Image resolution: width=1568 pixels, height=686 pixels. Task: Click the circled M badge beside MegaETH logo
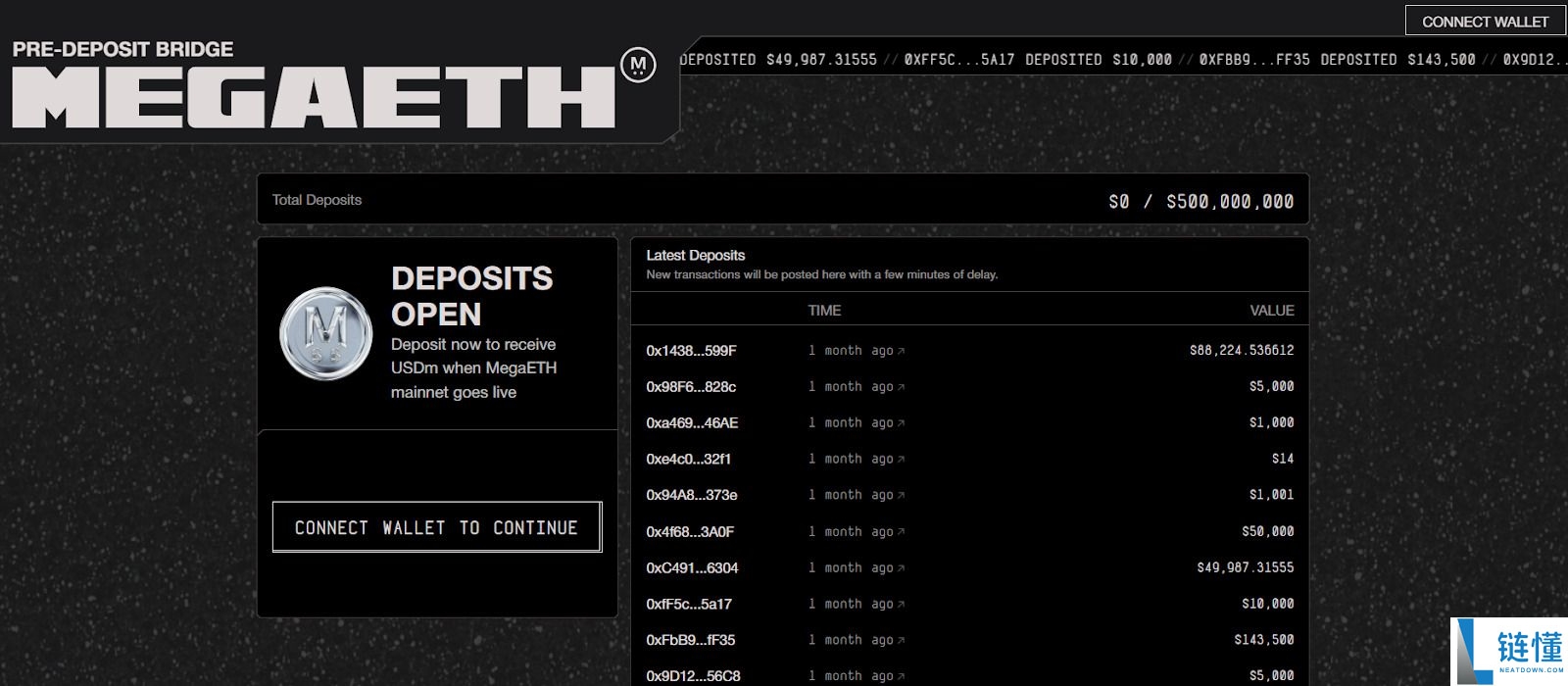[x=638, y=66]
